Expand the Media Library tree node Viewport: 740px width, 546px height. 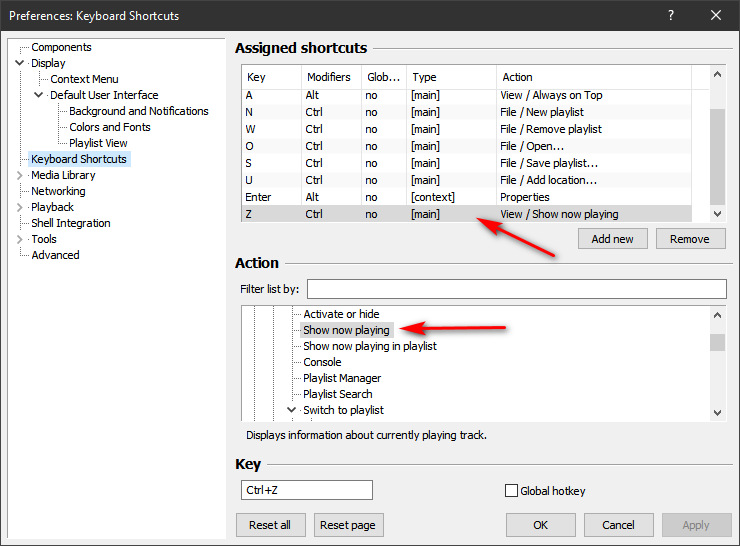[x=20, y=175]
